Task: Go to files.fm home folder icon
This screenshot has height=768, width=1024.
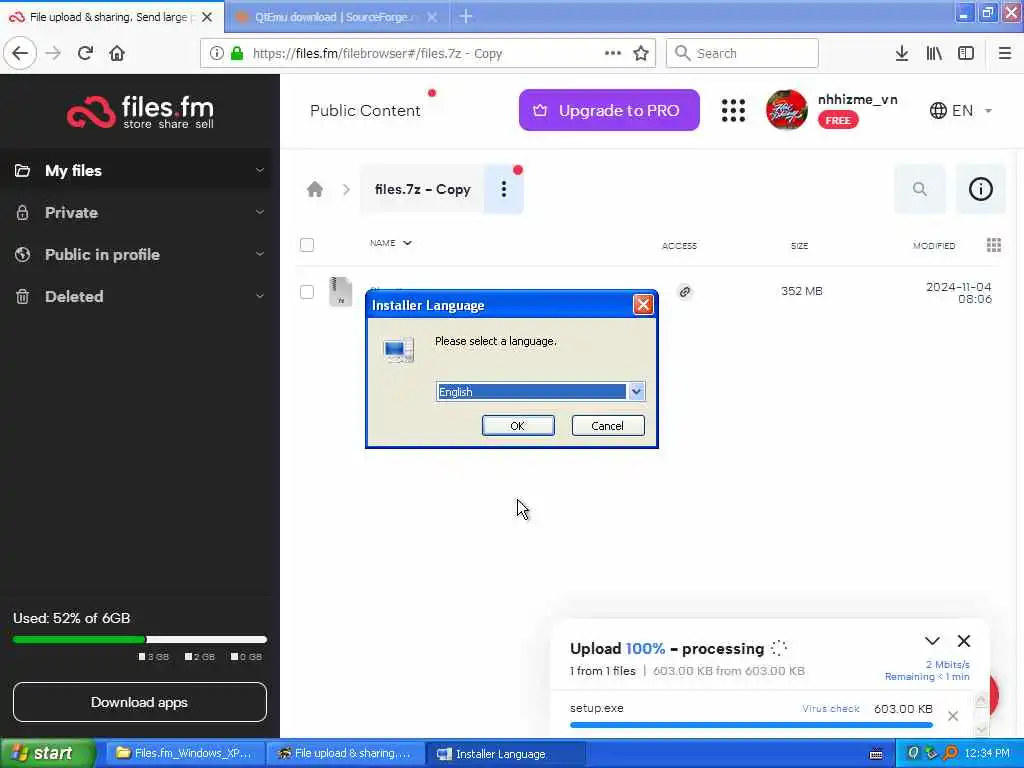Action: [x=315, y=189]
